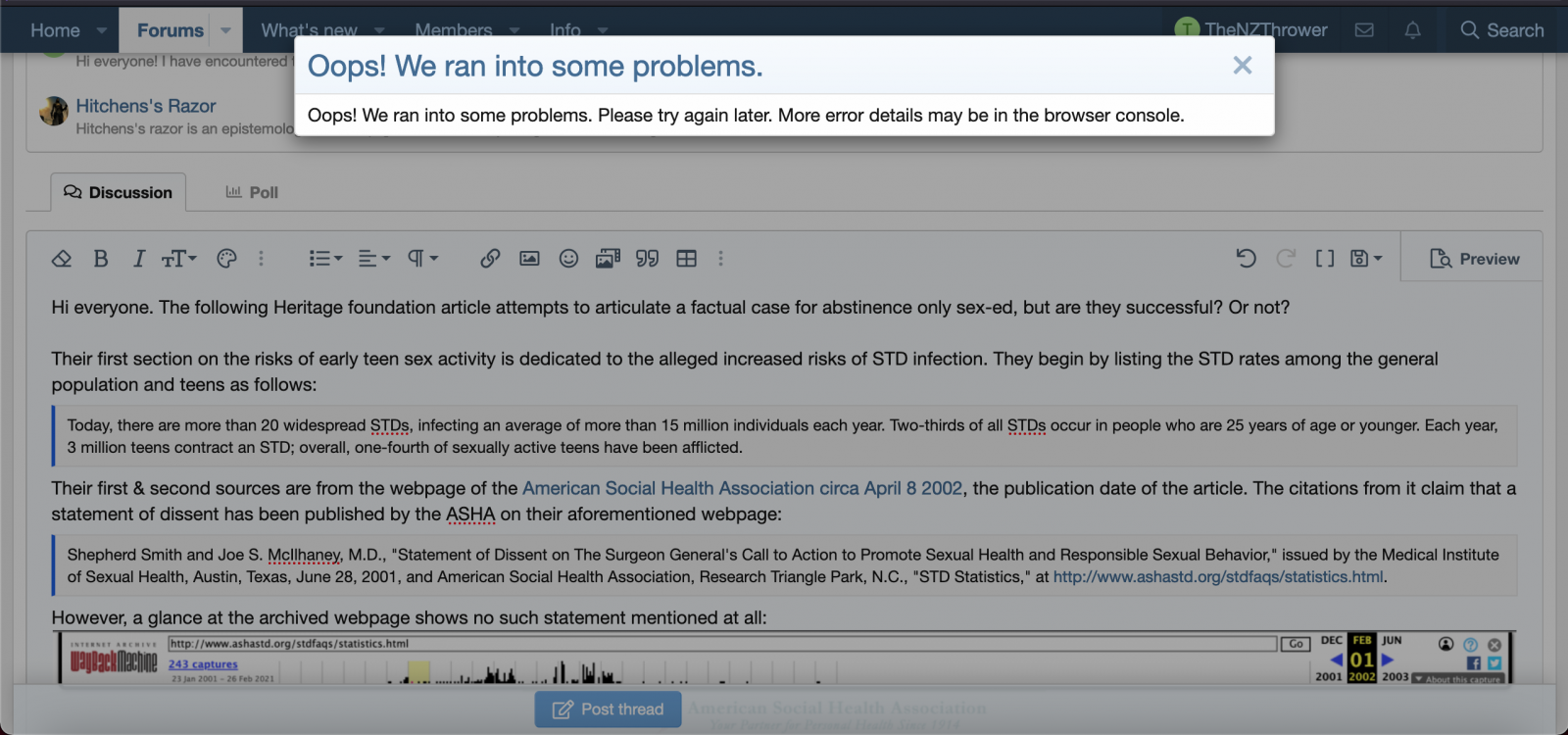Image resolution: width=1568 pixels, height=735 pixels.
Task: Toggle italic formatting in the editor
Action: pos(139,259)
